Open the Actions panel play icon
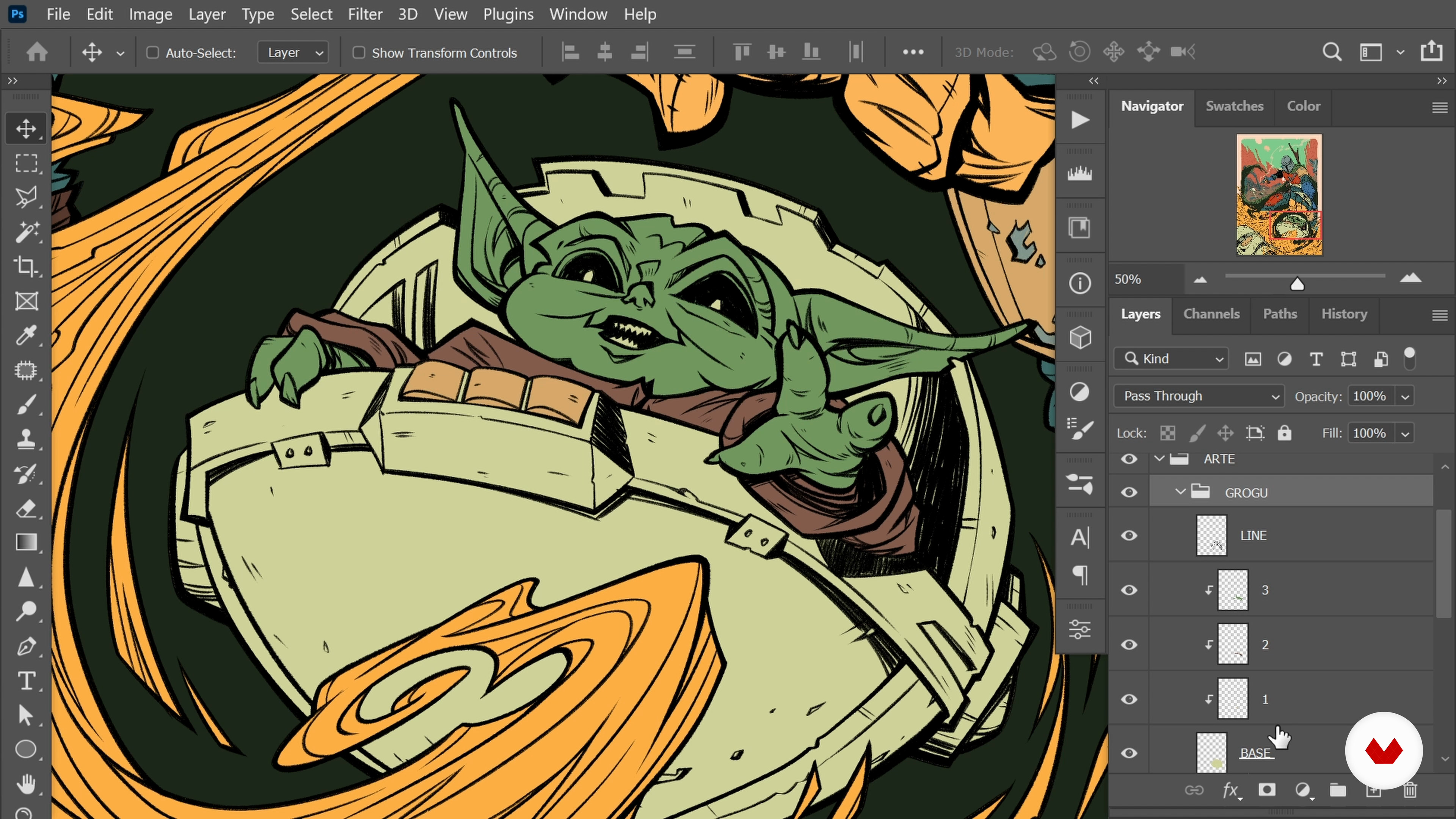 (x=1079, y=120)
